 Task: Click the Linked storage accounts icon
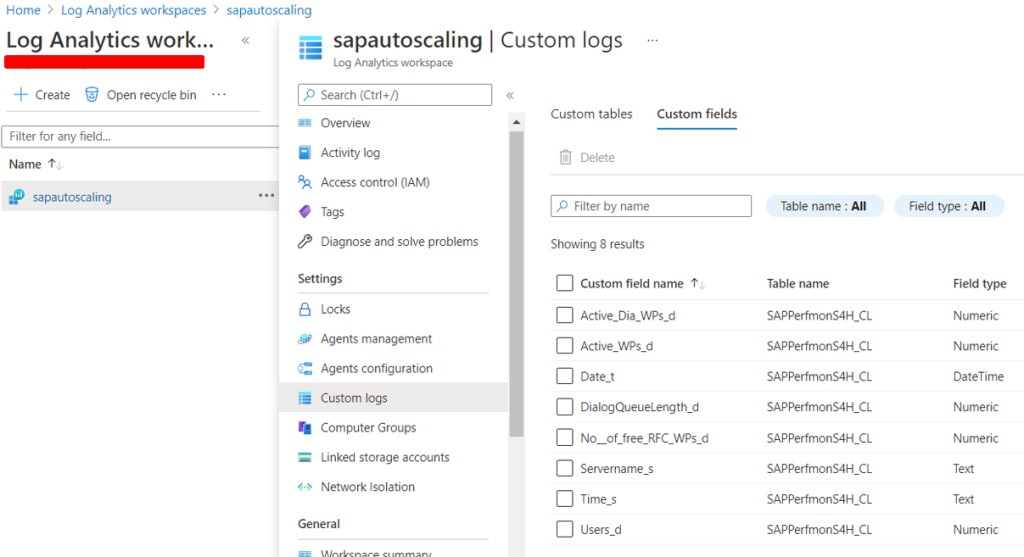[x=305, y=457]
